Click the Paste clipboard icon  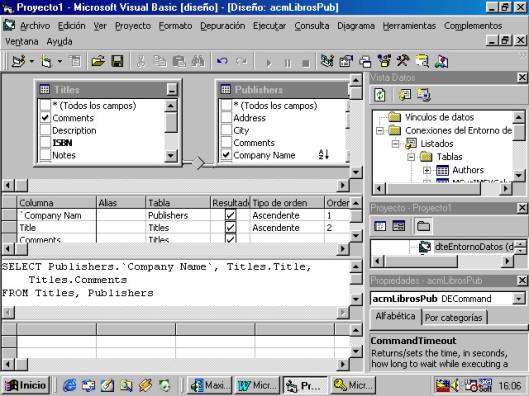[179, 61]
